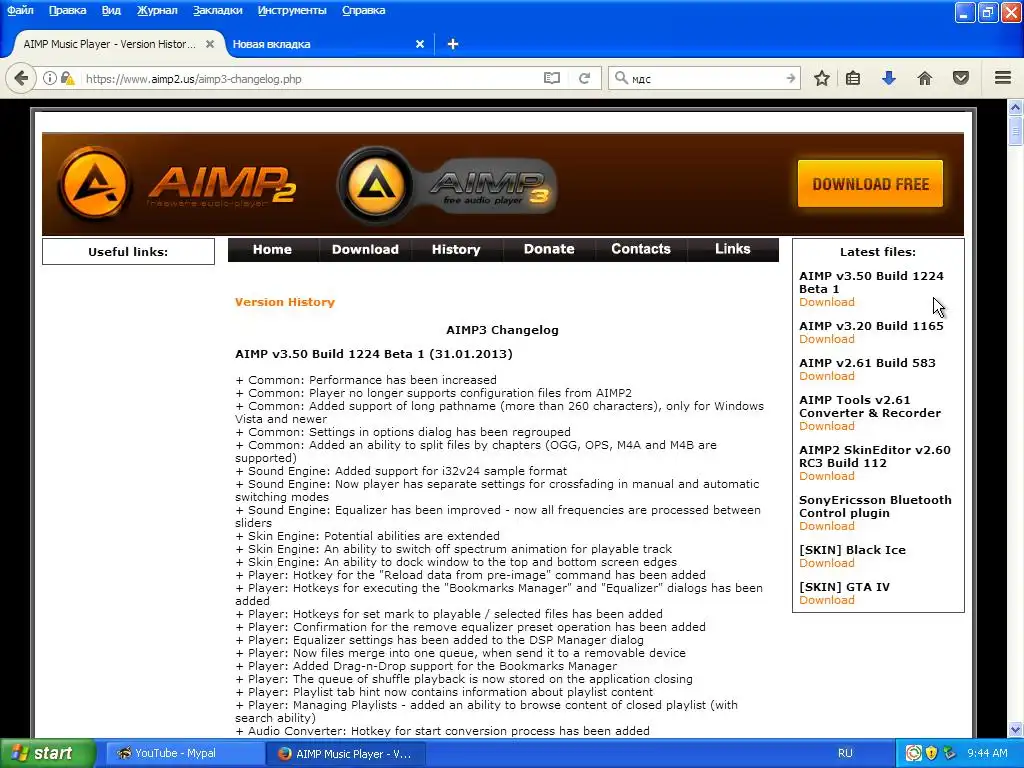Open the Журнал menu
The height and width of the screenshot is (768, 1024).
click(157, 10)
